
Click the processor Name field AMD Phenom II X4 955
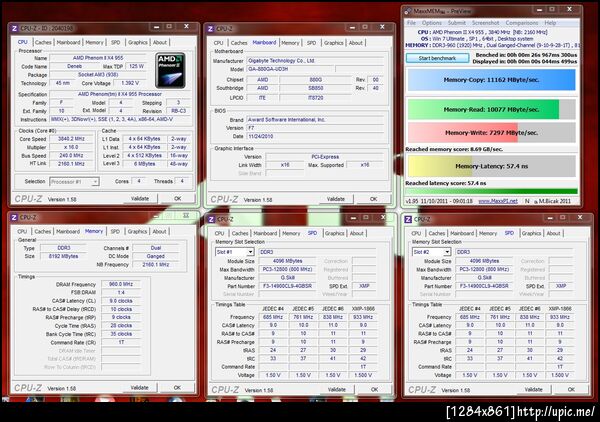(98, 58)
